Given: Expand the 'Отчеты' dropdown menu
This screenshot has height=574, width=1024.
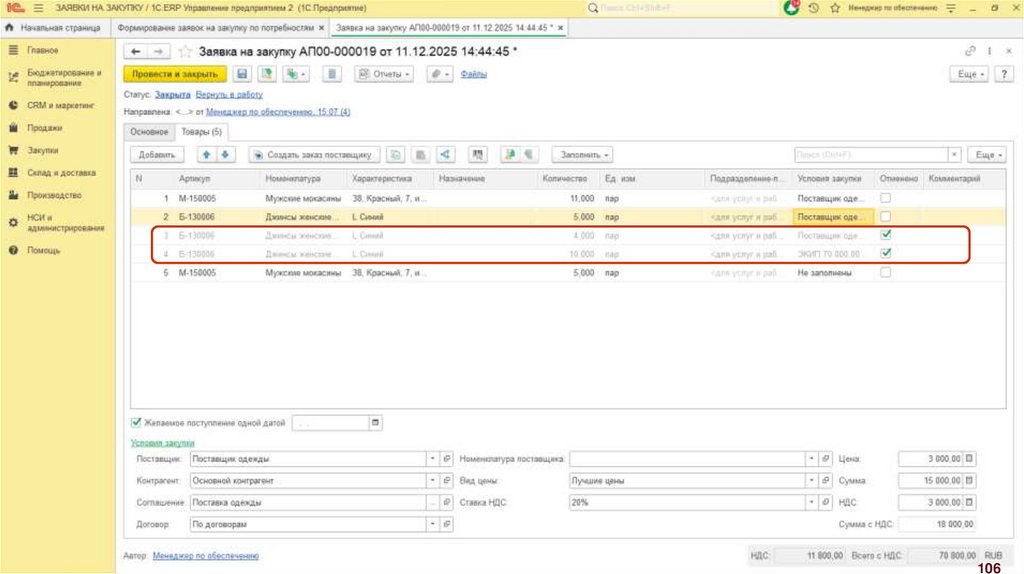Looking at the screenshot, I should point(385,74).
